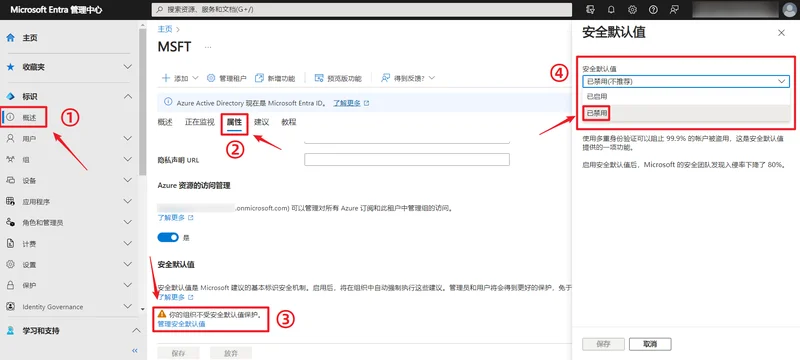800x360 pixels.
Task: Expand the 计费 menu chevron
Action: point(128,244)
